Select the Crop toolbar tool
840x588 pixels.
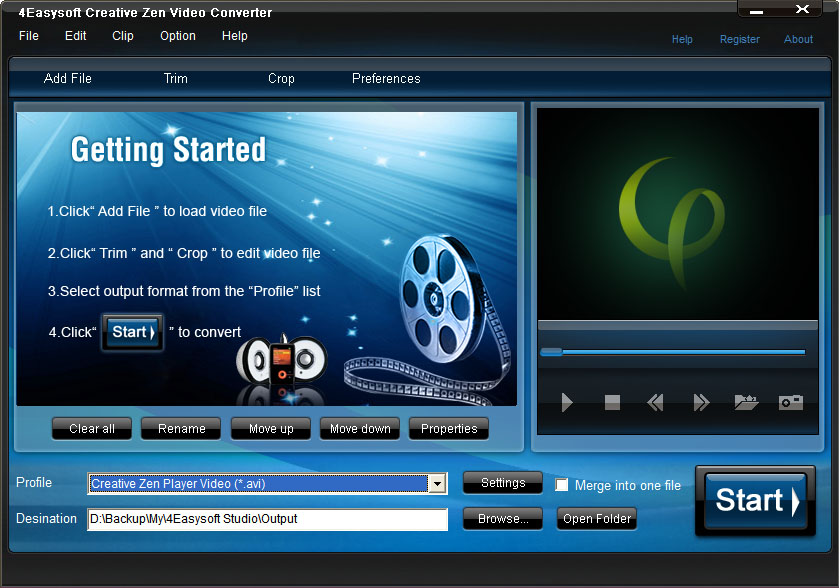(x=281, y=79)
